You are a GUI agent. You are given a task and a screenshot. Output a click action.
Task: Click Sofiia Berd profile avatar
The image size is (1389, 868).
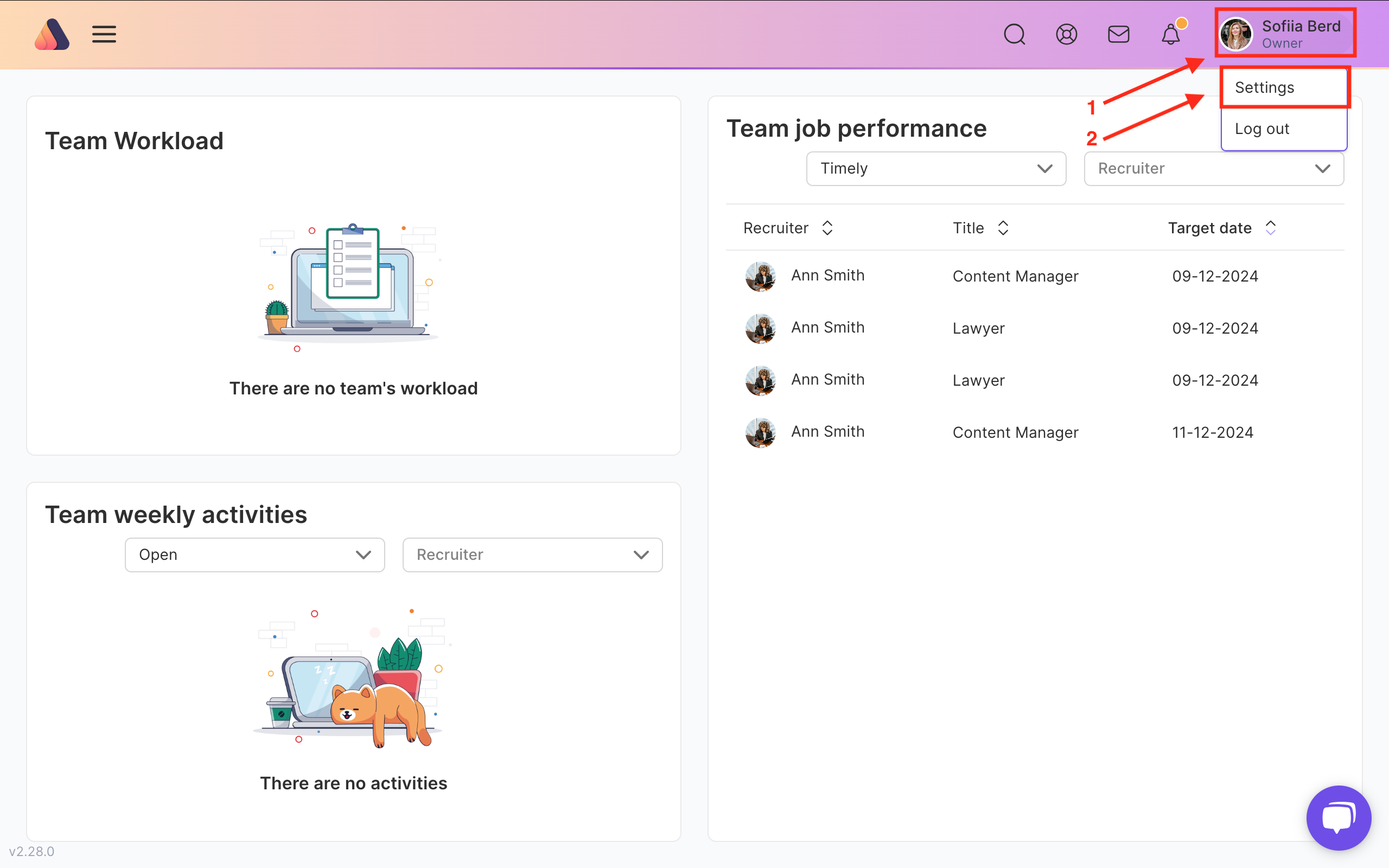coord(1236,34)
